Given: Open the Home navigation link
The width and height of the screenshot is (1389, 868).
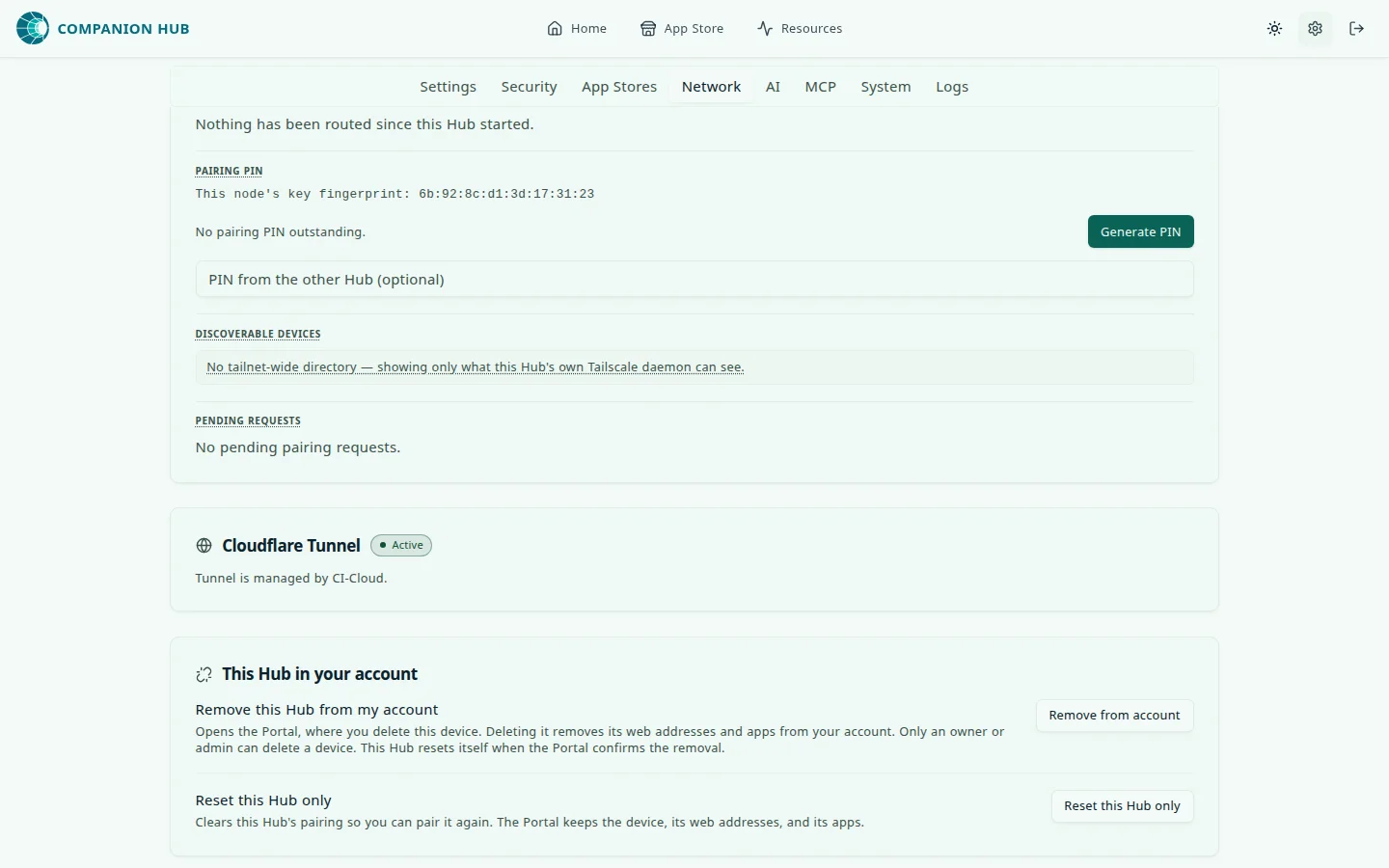Looking at the screenshot, I should tap(577, 28).
